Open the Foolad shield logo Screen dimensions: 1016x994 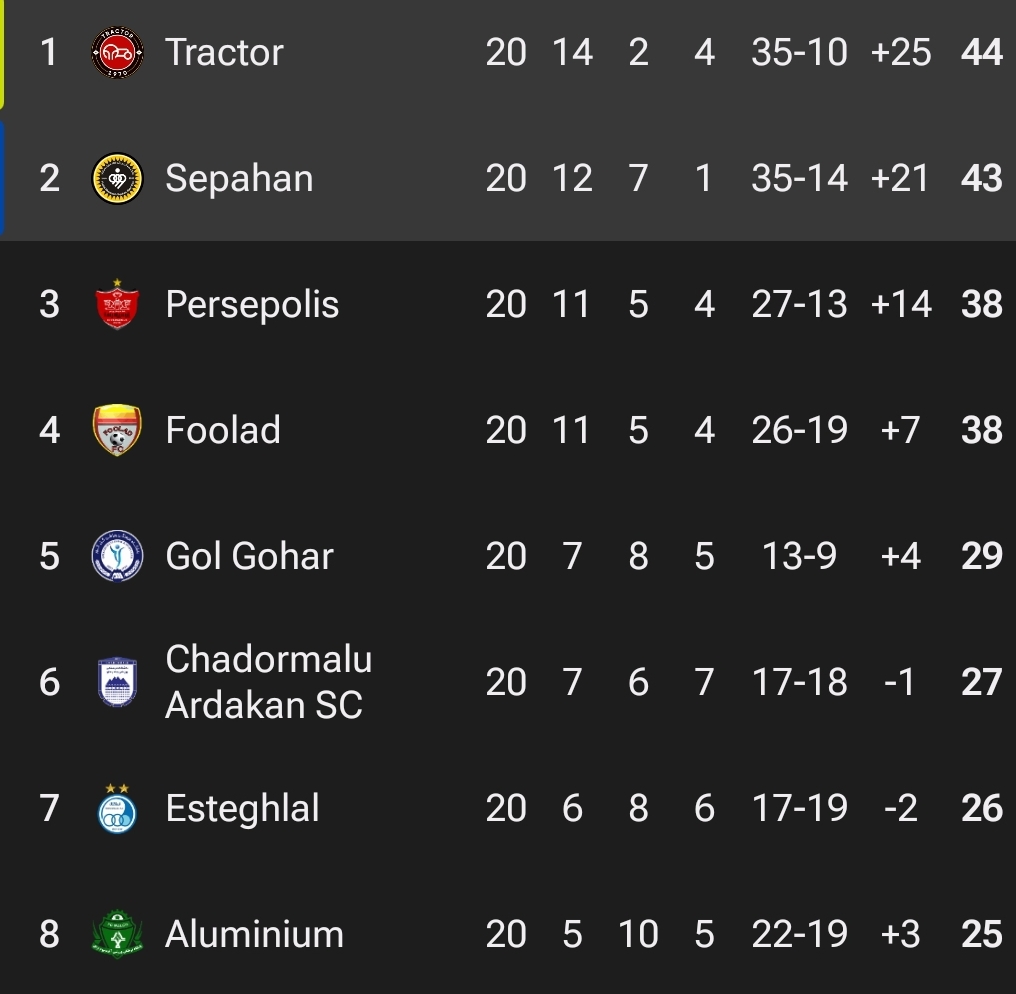pyautogui.click(x=117, y=430)
